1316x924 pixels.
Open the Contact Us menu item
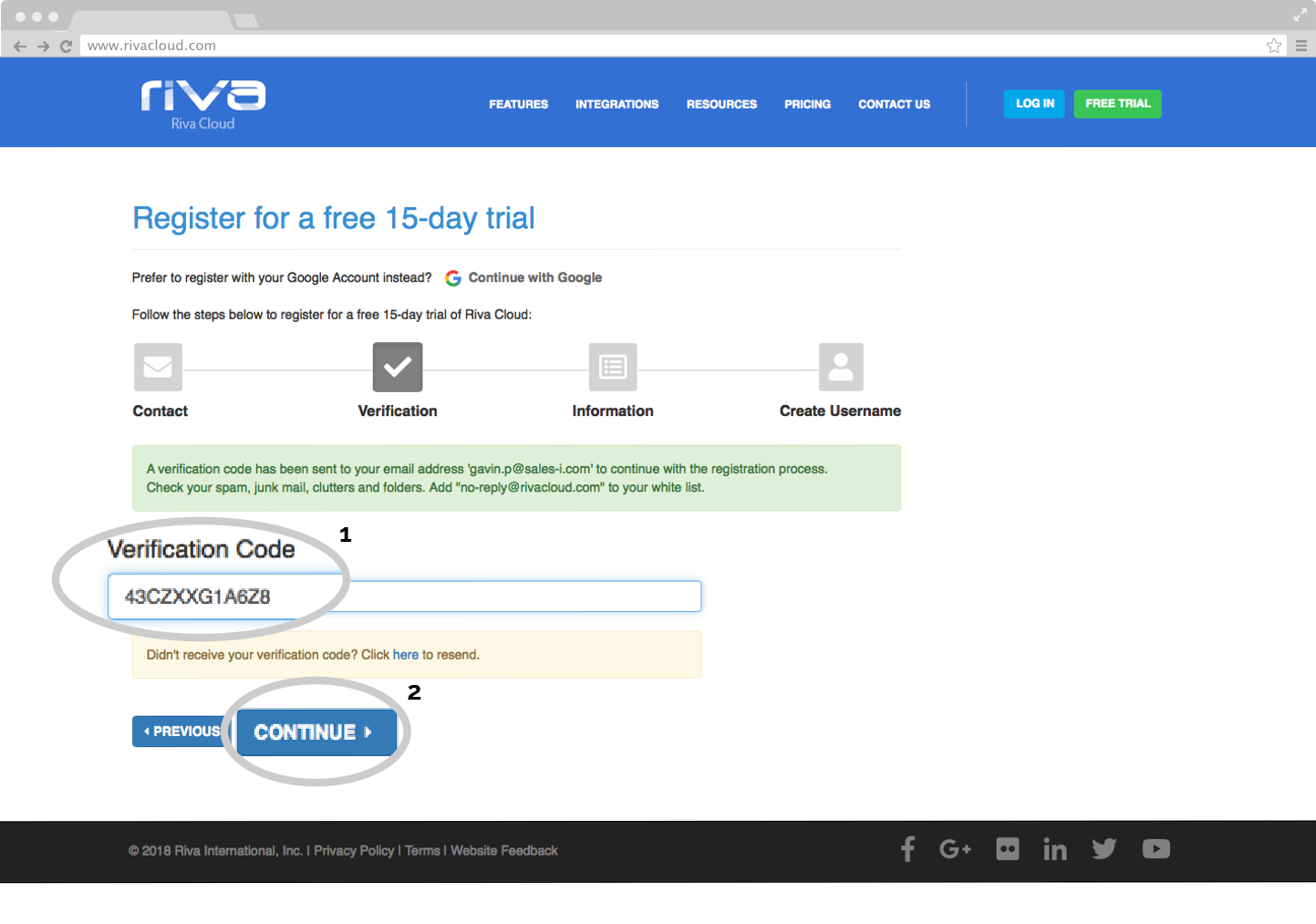click(894, 104)
